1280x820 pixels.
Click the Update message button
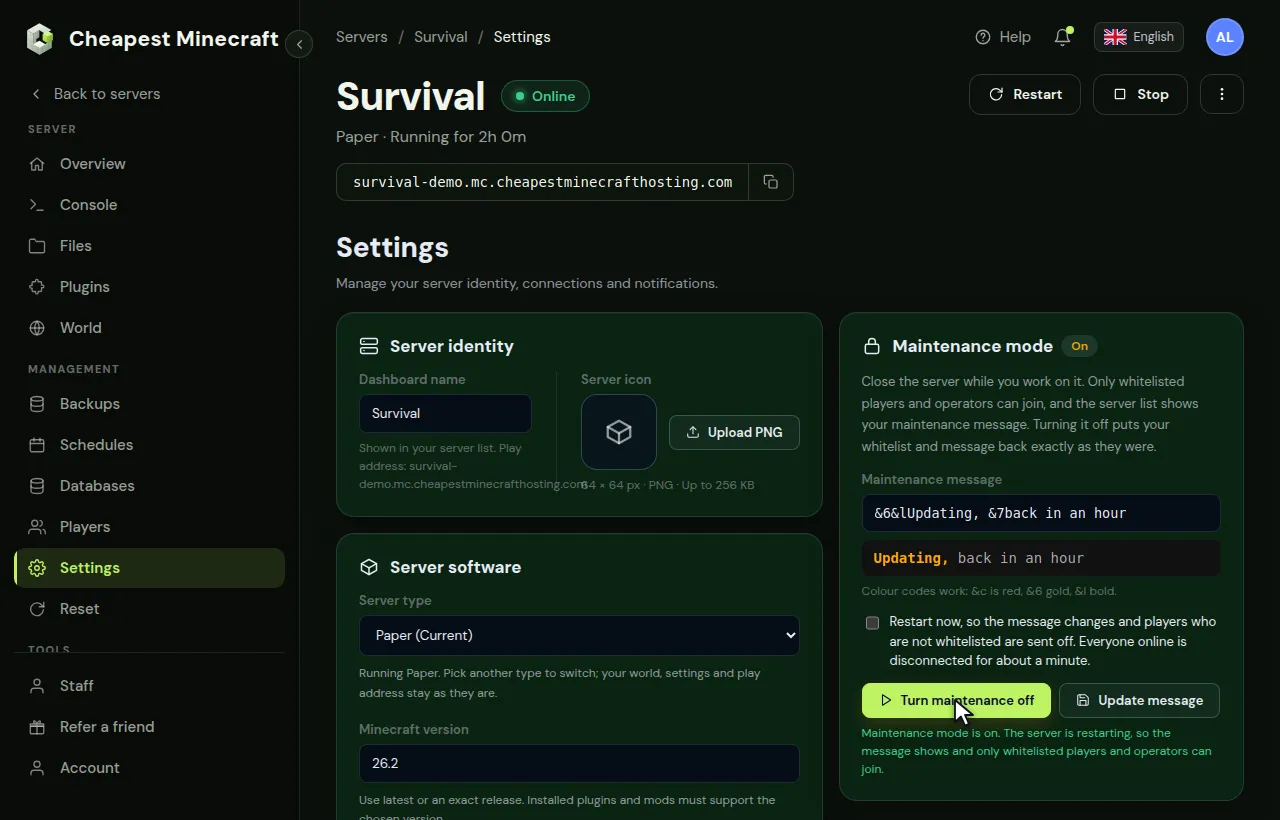click(1139, 700)
